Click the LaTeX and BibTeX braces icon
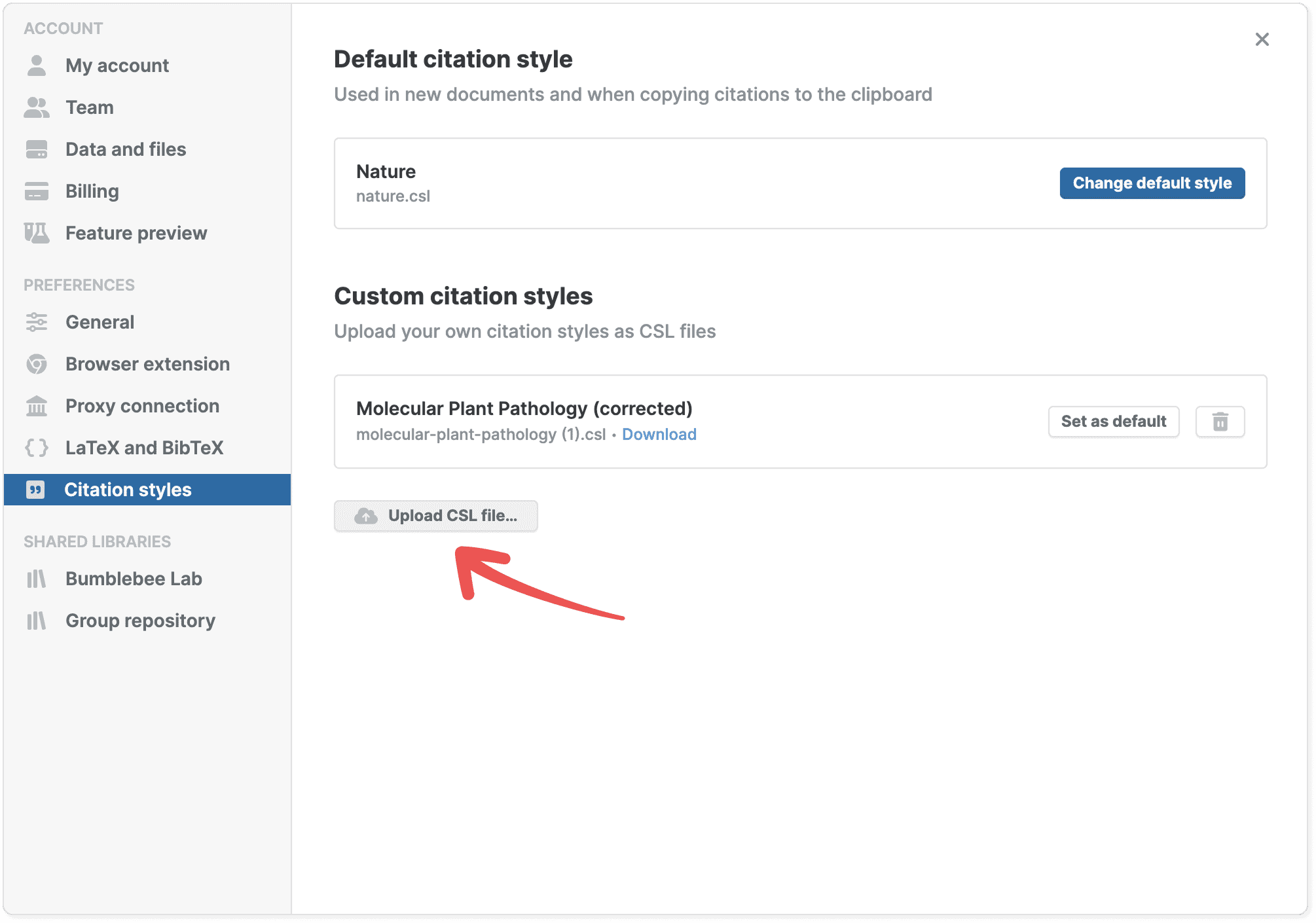This screenshot has width=1316, height=923. point(37,448)
